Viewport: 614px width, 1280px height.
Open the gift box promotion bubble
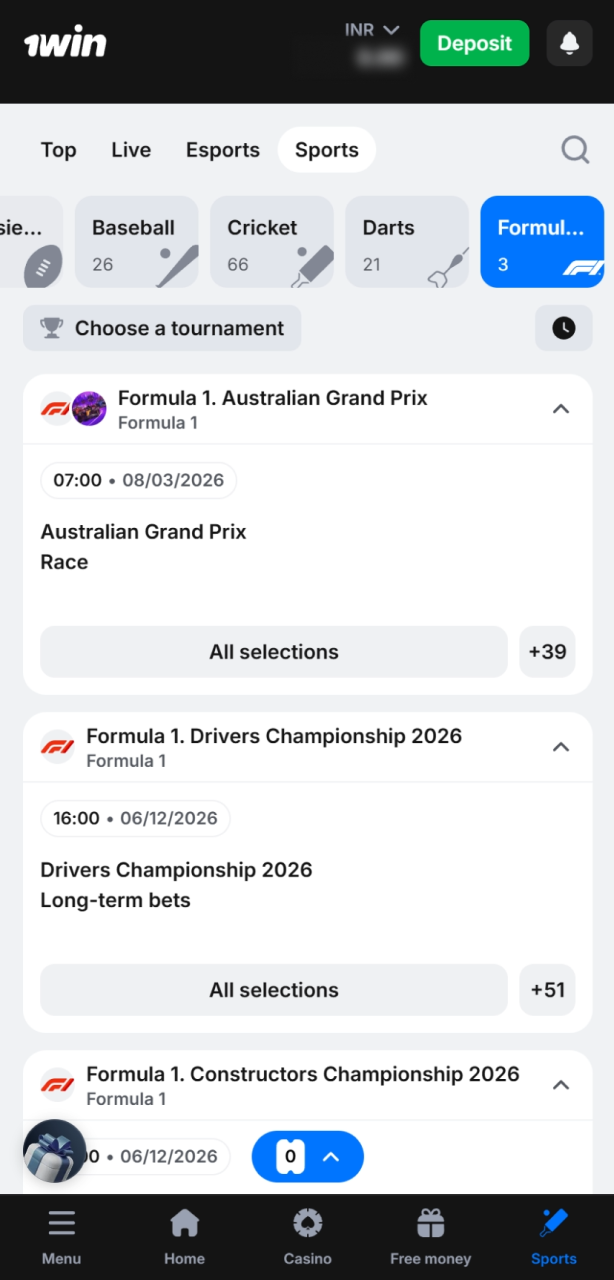coord(54,1151)
